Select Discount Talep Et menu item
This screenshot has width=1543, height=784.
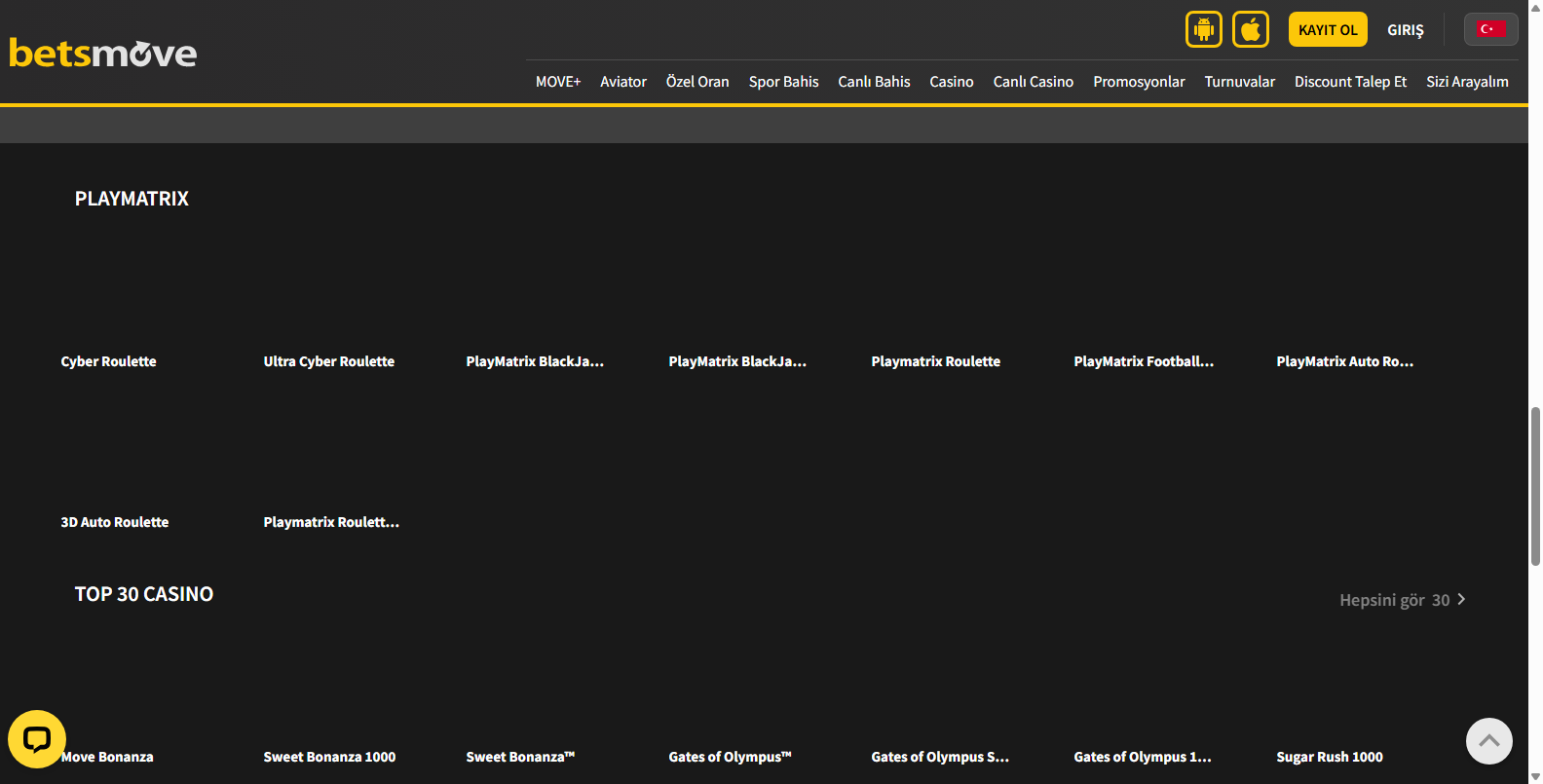click(1351, 82)
